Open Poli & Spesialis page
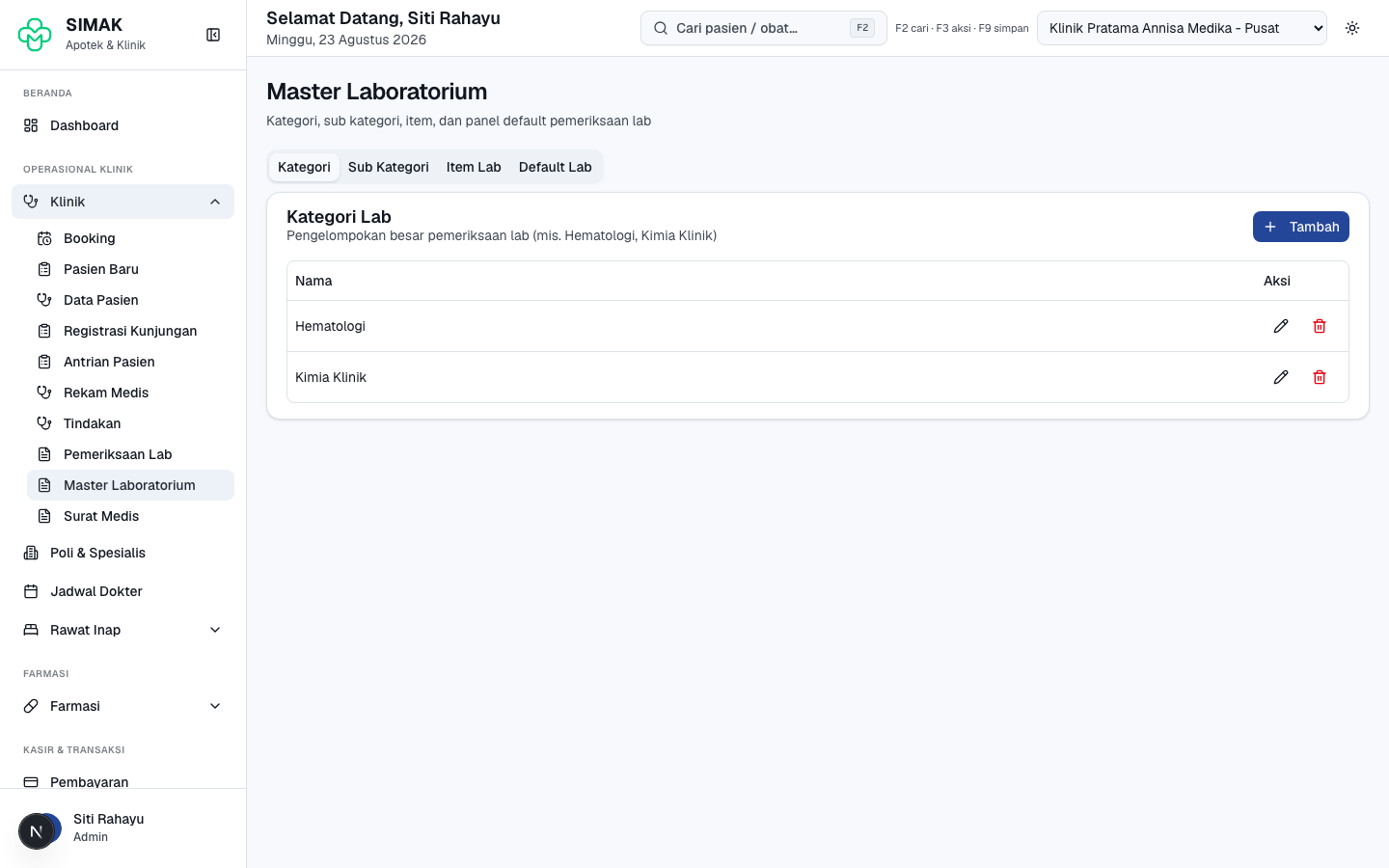The height and width of the screenshot is (868, 1389). 123,553
